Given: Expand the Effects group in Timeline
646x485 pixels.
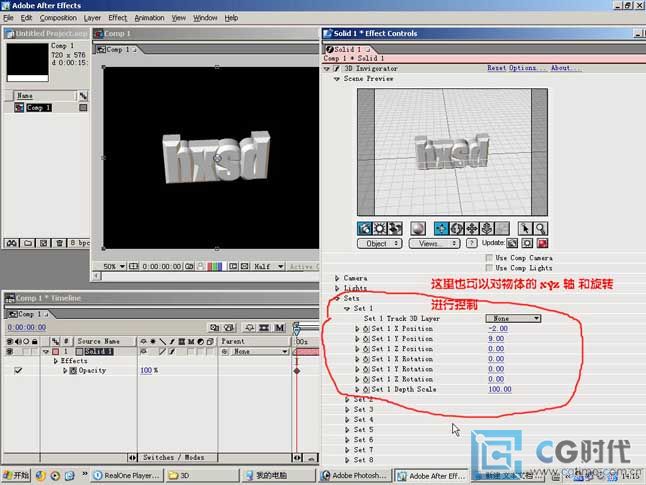Looking at the screenshot, I should click(x=55, y=361).
